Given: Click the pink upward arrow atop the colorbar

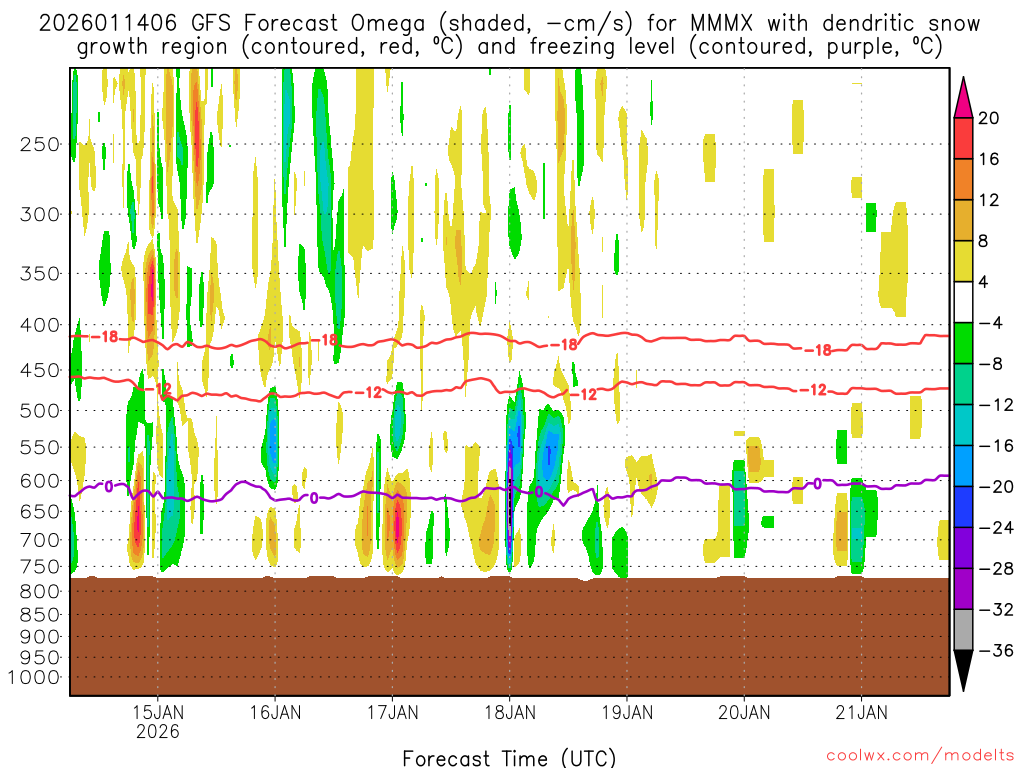Looking at the screenshot, I should [964, 96].
